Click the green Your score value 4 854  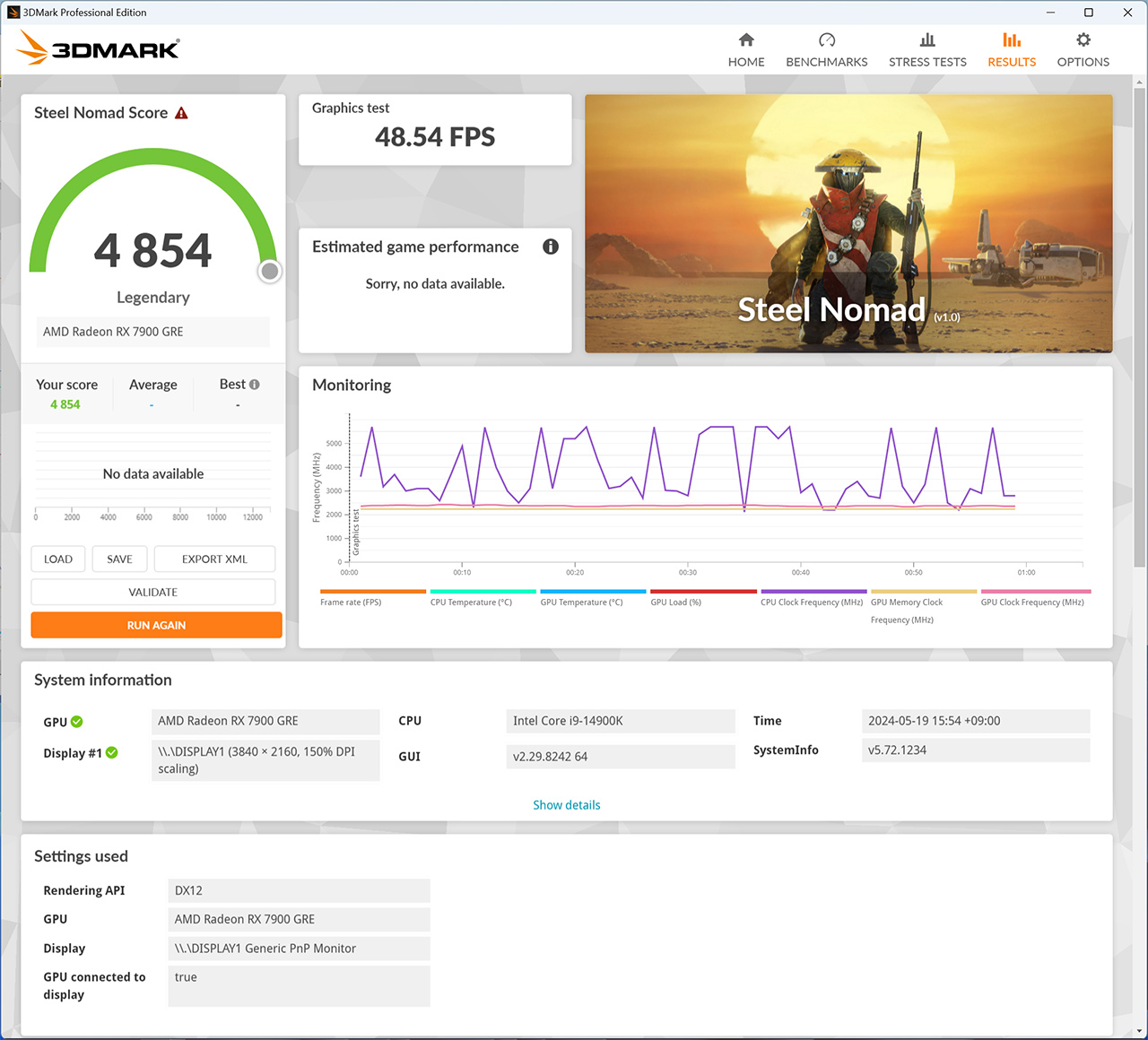pyautogui.click(x=65, y=404)
